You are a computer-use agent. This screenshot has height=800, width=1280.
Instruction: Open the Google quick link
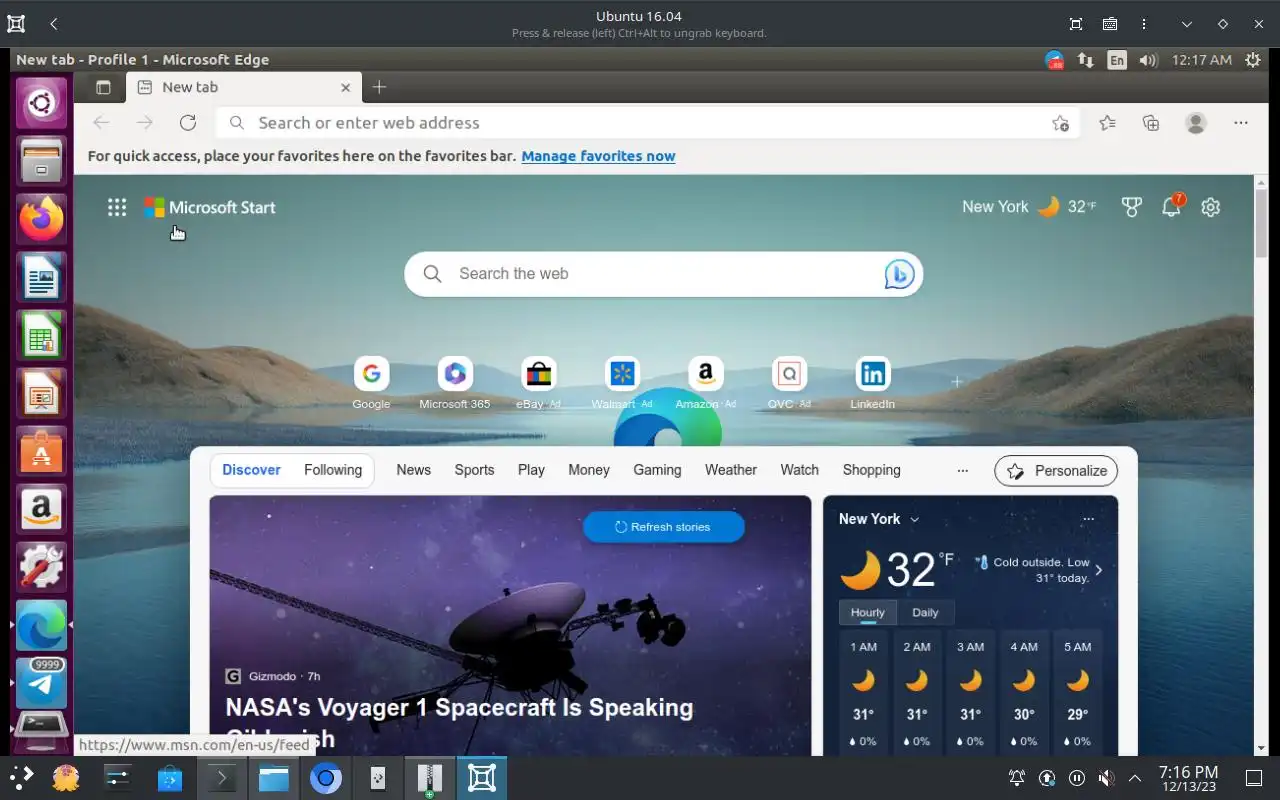[x=371, y=383]
